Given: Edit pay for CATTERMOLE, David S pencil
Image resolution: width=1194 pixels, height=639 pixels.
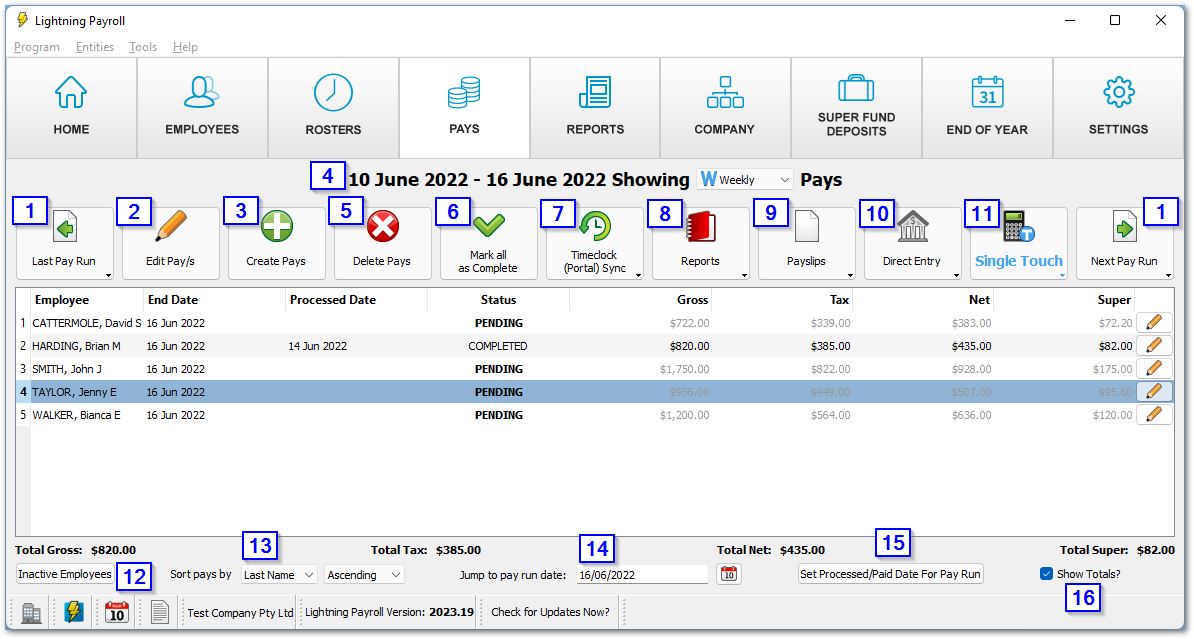Looking at the screenshot, I should [x=1154, y=323].
